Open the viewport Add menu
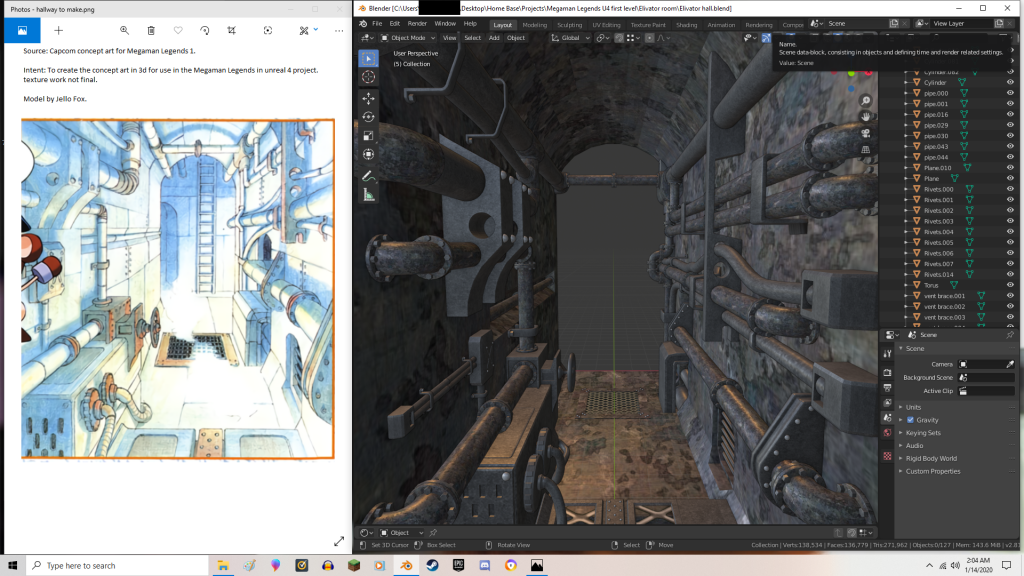The width and height of the screenshot is (1024, 576). (494, 38)
